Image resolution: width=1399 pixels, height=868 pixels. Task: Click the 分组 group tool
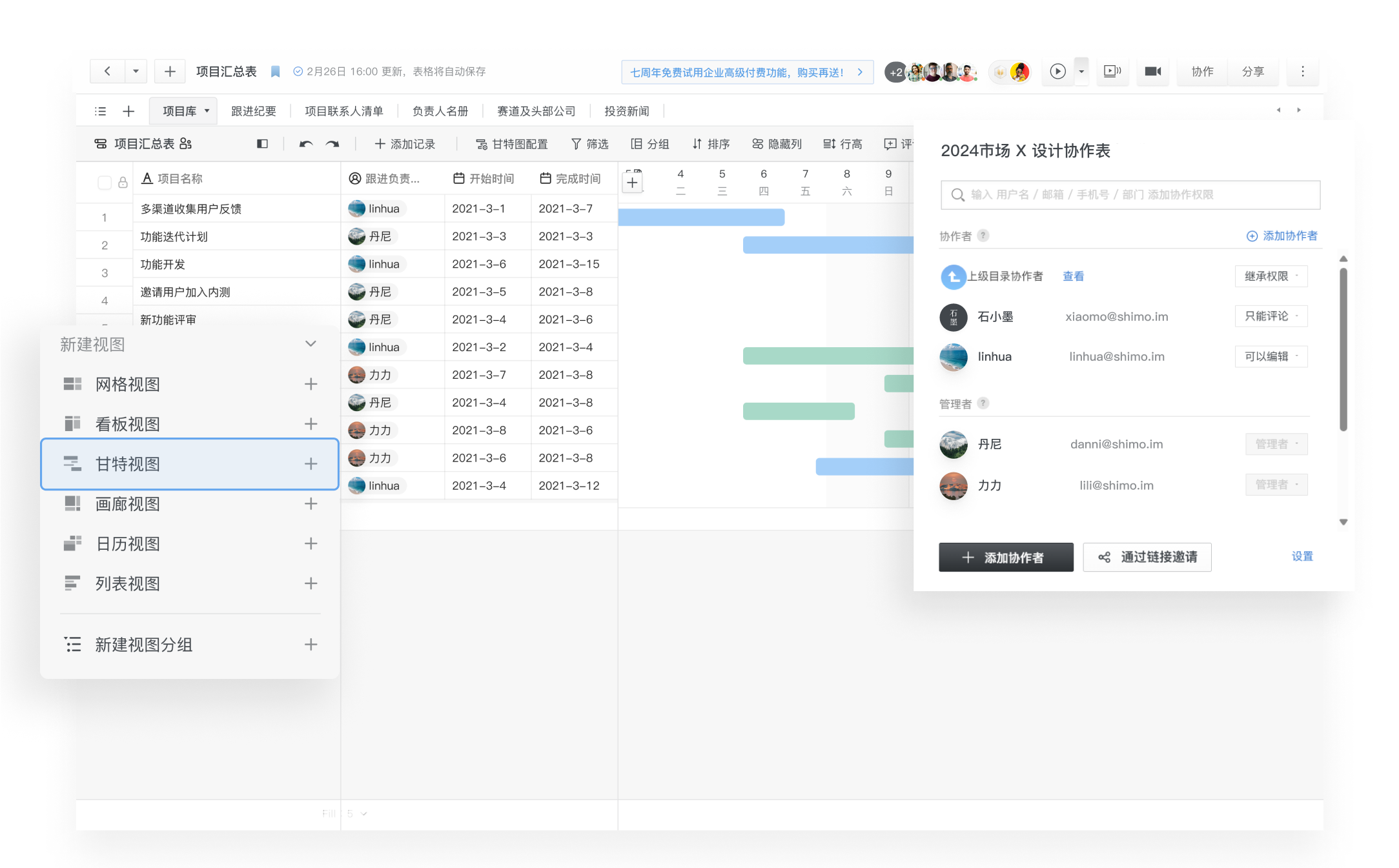point(649,144)
